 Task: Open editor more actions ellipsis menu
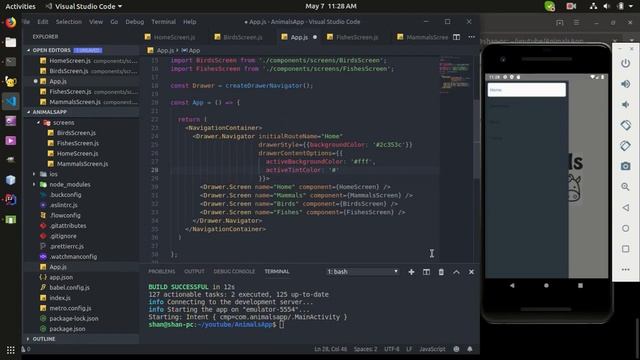[x=471, y=37]
